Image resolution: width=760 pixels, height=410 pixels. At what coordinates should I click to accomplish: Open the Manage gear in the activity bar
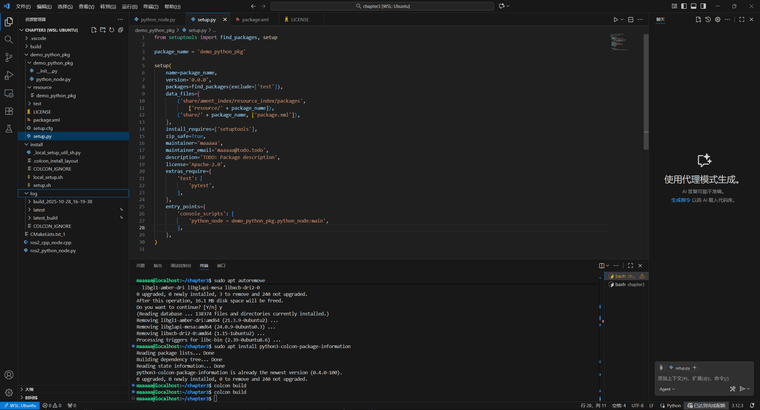pos(9,393)
